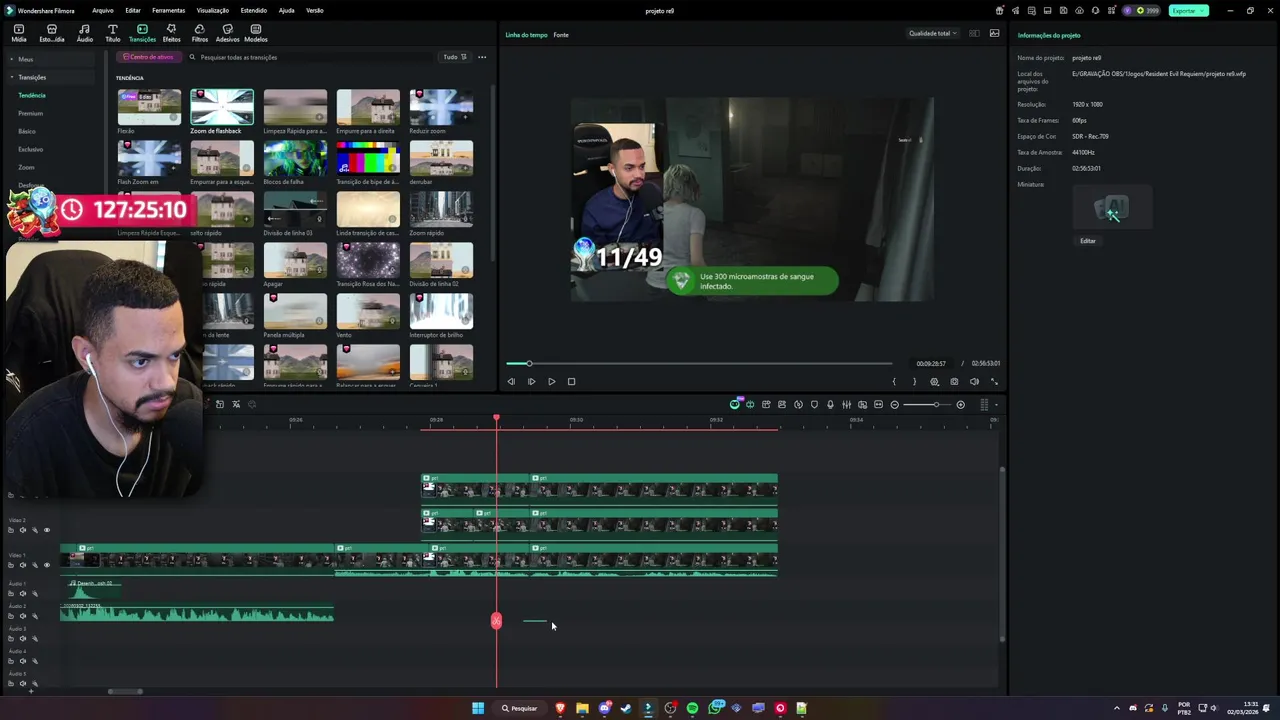Viewport: 1280px width, 720px height.
Task: Select the Premium category
Action: coord(30,113)
